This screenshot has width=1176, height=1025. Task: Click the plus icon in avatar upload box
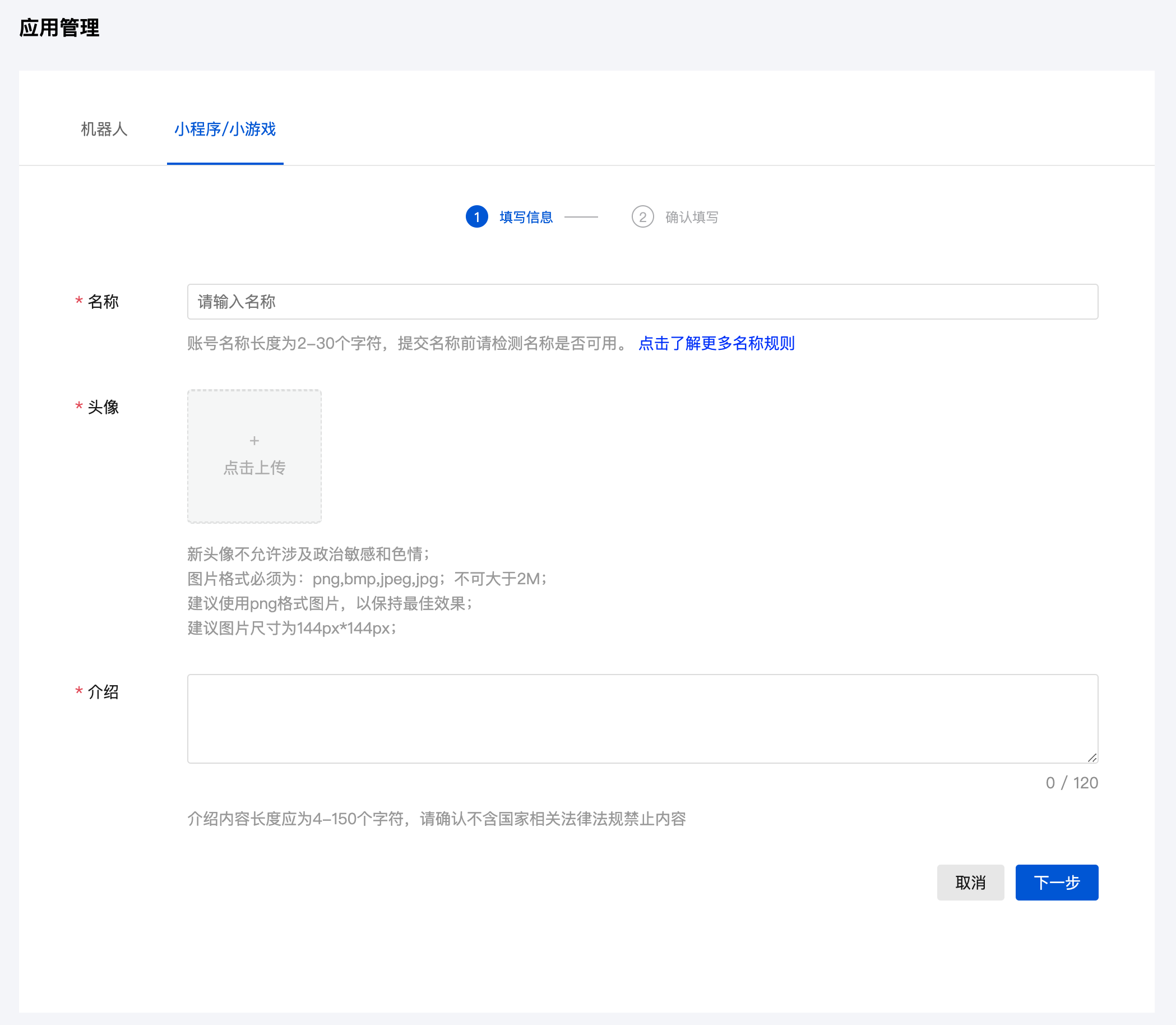click(x=254, y=440)
